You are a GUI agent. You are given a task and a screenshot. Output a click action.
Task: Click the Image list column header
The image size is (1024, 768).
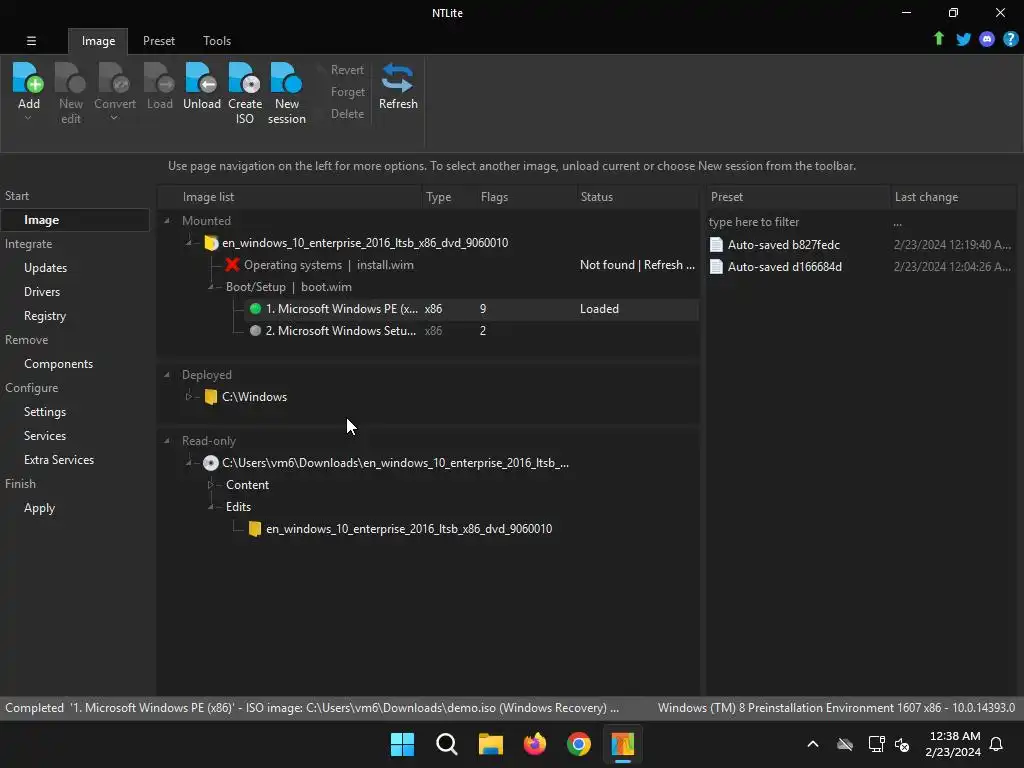(291, 197)
